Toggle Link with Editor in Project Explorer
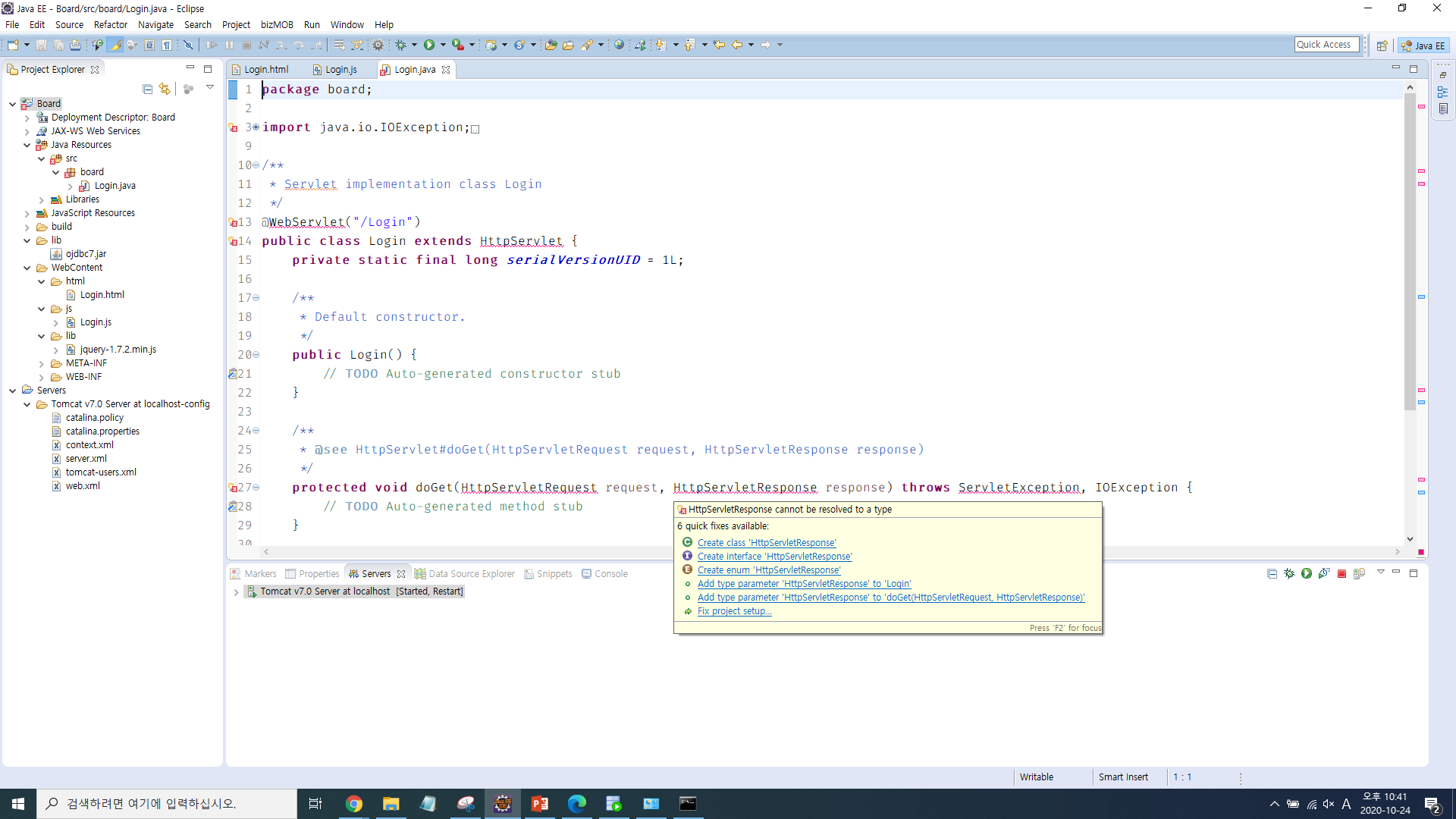The height and width of the screenshot is (819, 1456). (x=165, y=89)
